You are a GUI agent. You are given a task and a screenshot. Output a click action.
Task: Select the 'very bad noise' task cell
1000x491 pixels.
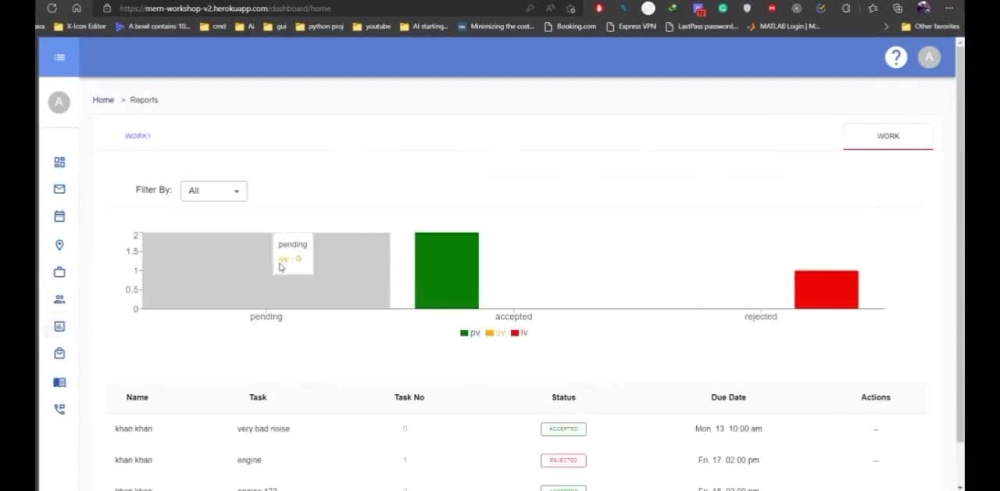[263, 429]
